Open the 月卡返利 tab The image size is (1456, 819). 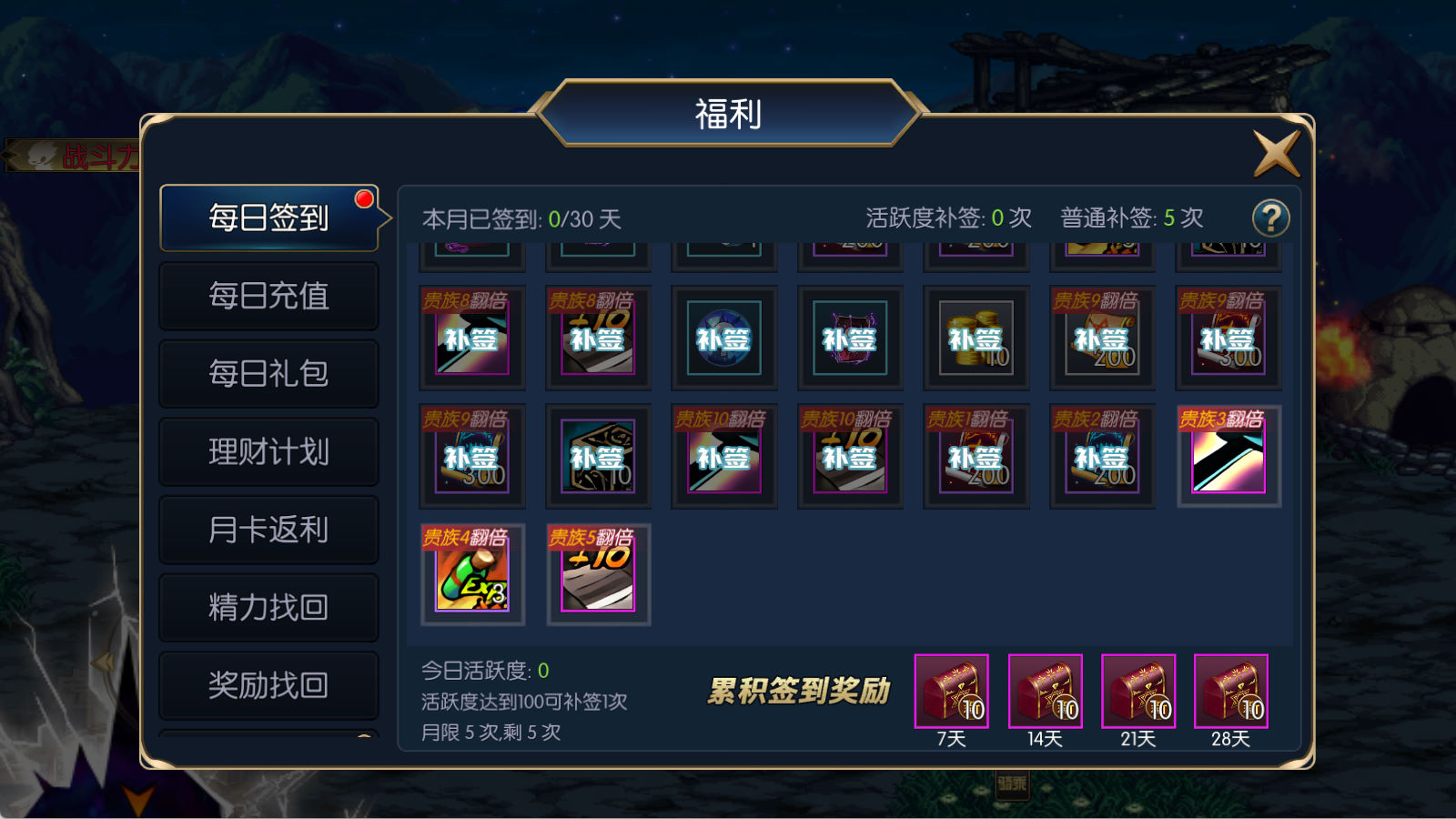click(x=268, y=530)
